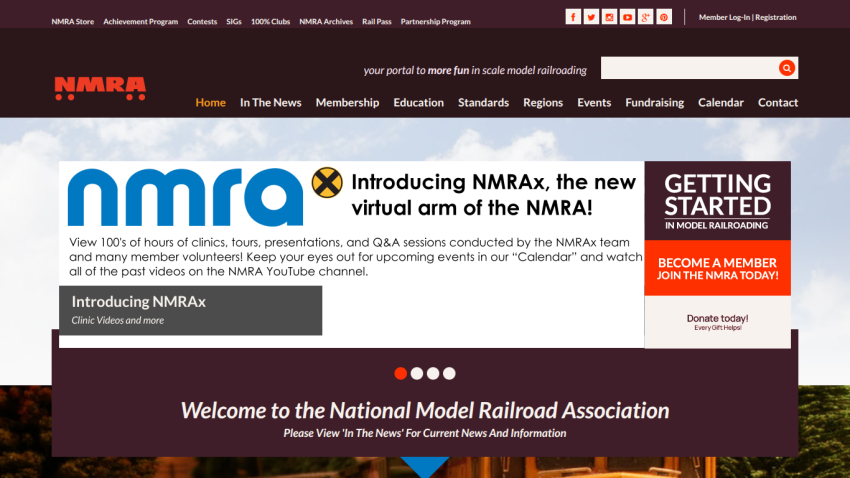
Task: Click Become a Member button
Action: (x=717, y=268)
